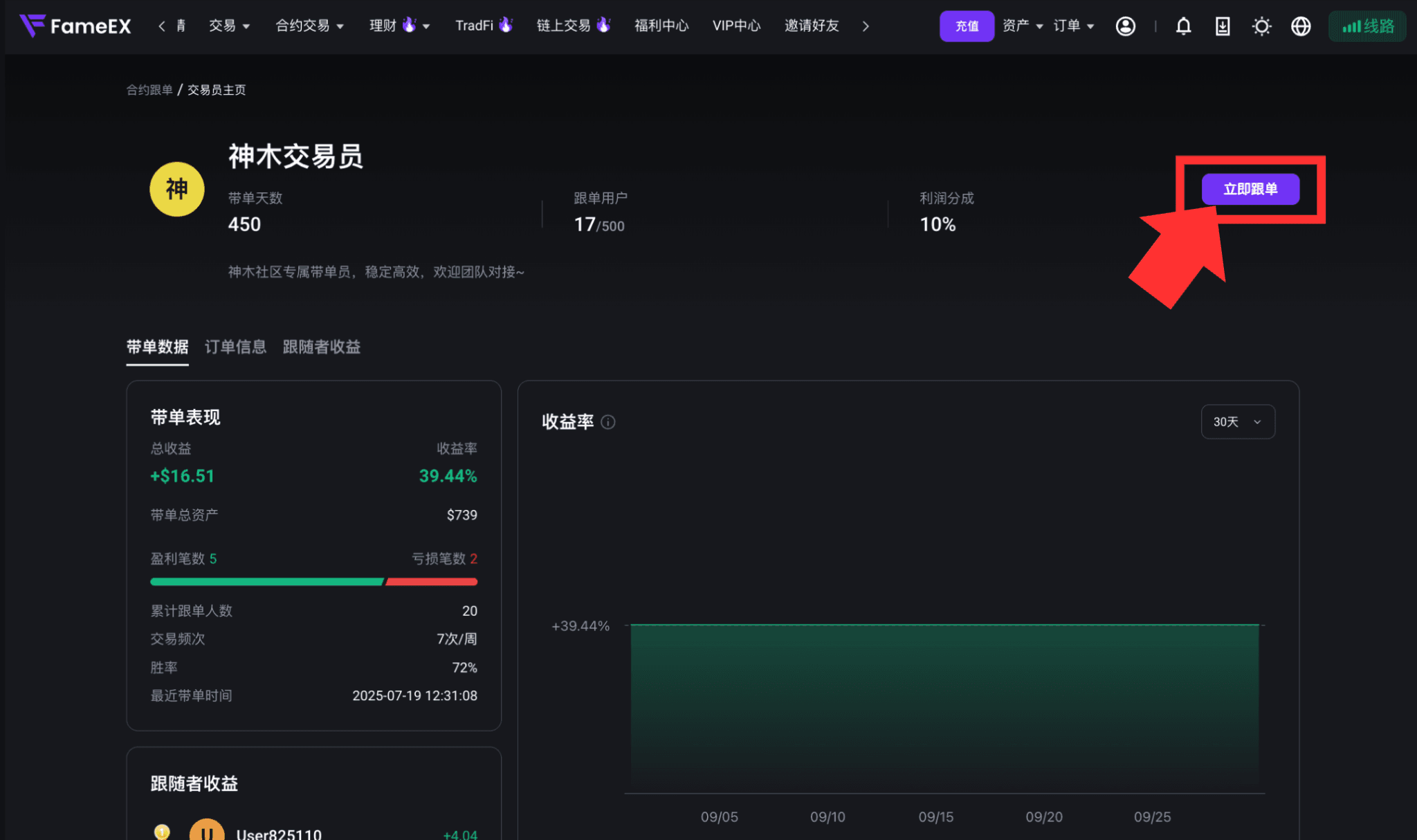Viewport: 1417px width, 840px height.
Task: Open the user profile icon
Action: pos(1126,26)
